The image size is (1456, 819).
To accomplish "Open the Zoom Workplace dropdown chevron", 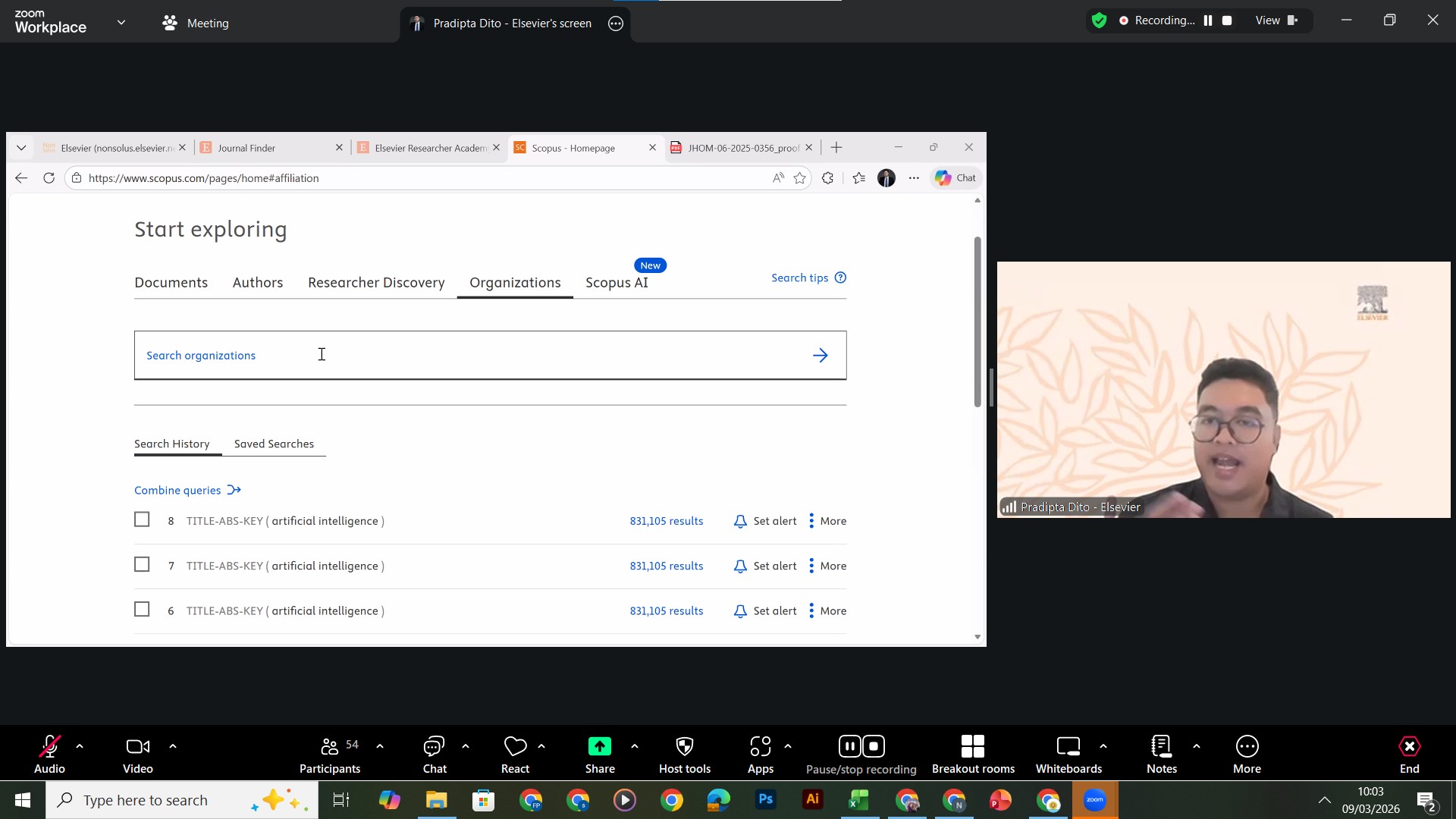I will point(121,23).
